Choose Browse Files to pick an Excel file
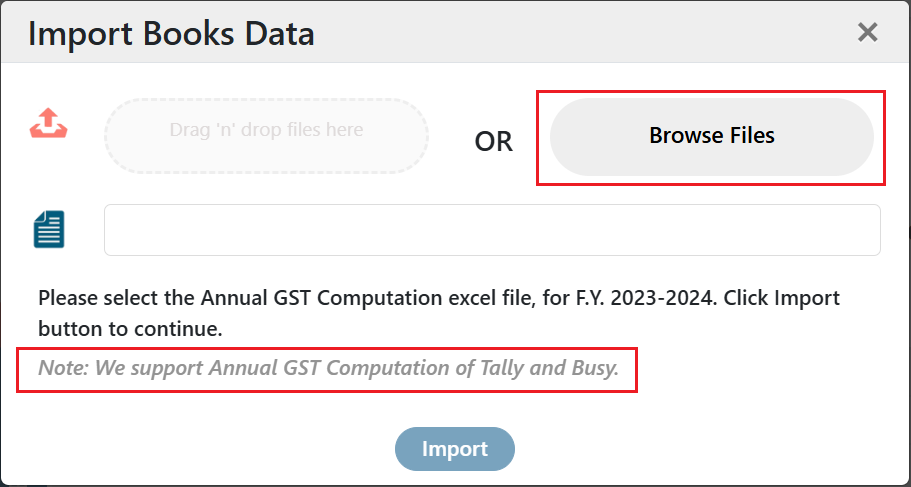Viewport: 911px width, 487px height. pyautogui.click(x=712, y=137)
